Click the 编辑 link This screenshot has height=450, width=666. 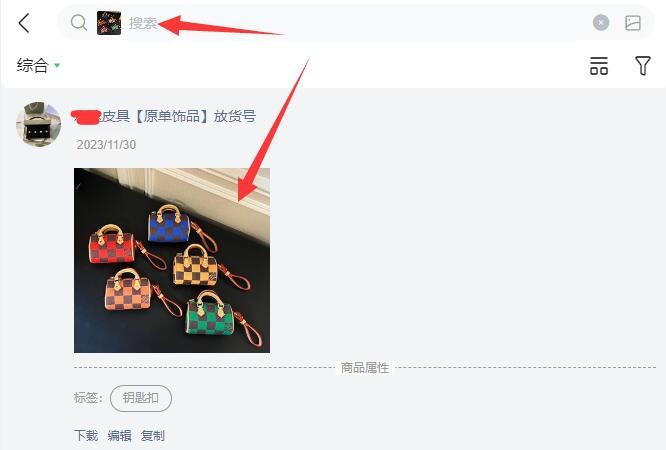click(x=119, y=436)
